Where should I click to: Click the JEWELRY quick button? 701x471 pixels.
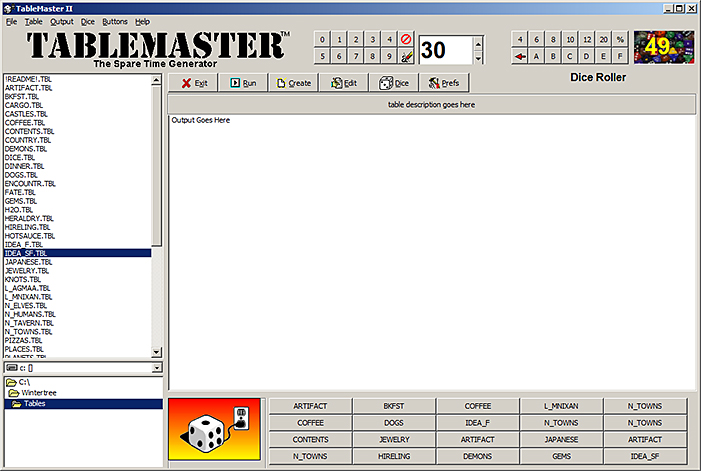393,439
